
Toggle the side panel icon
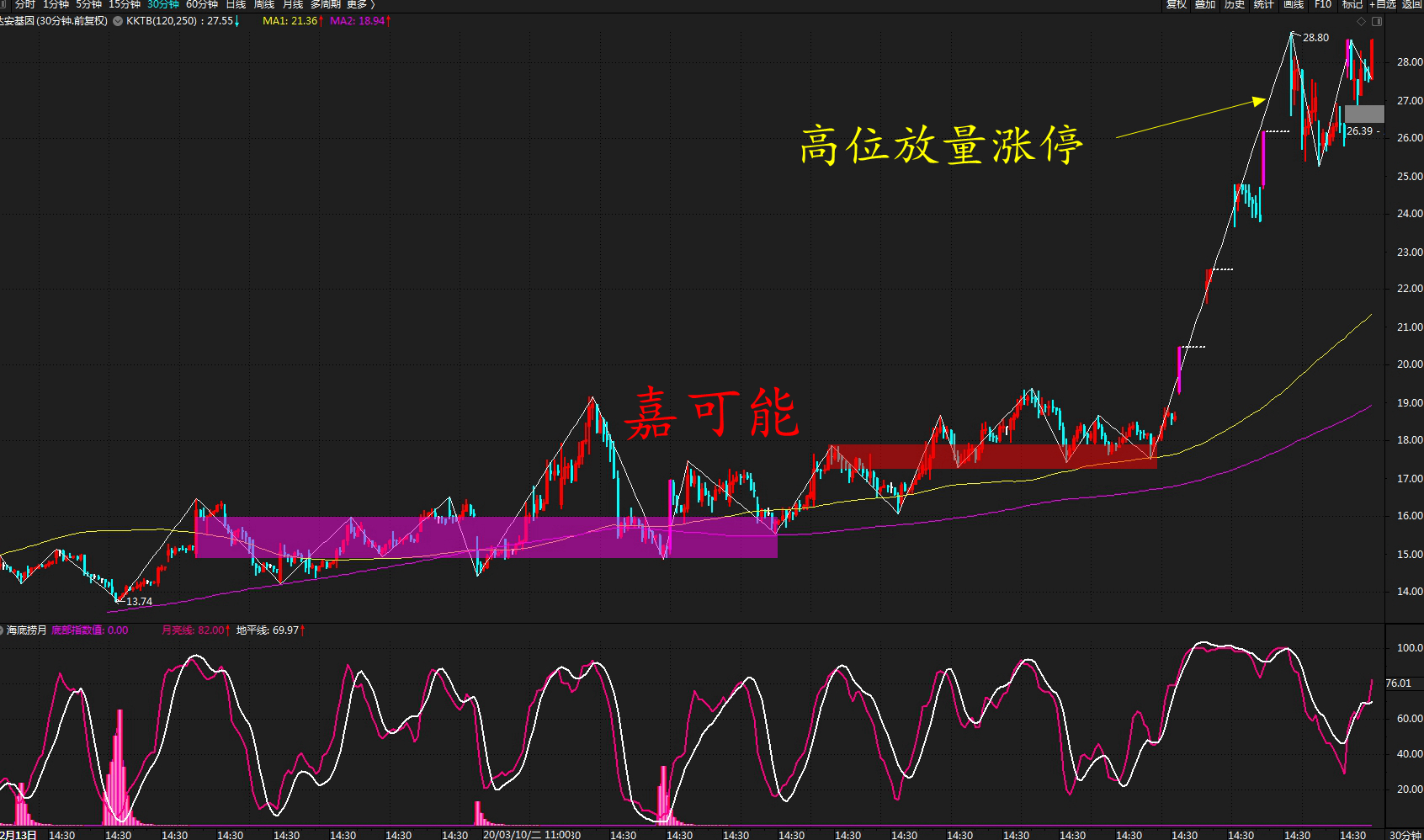pos(1377,21)
